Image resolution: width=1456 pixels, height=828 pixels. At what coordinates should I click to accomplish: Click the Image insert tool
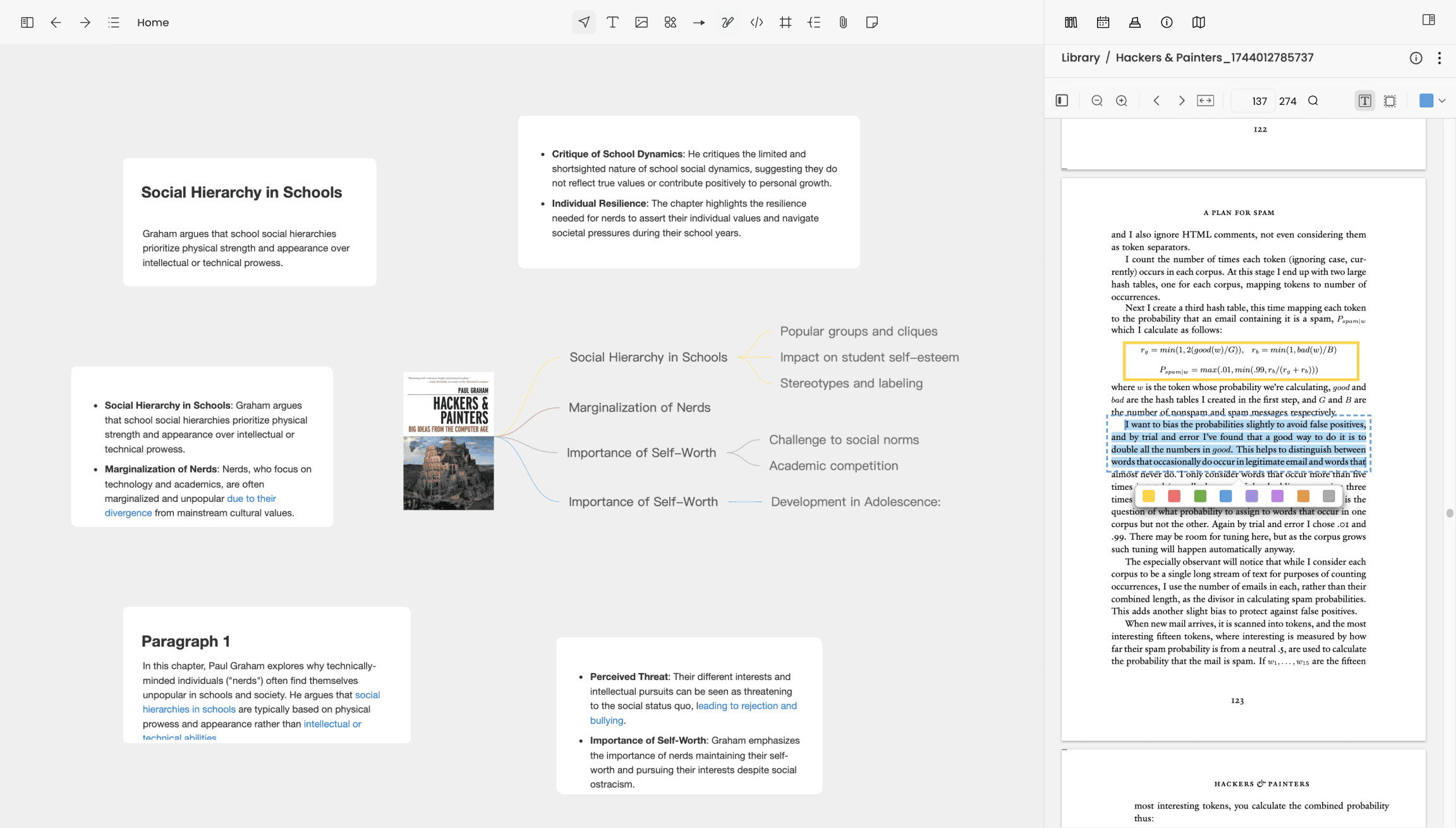click(641, 22)
